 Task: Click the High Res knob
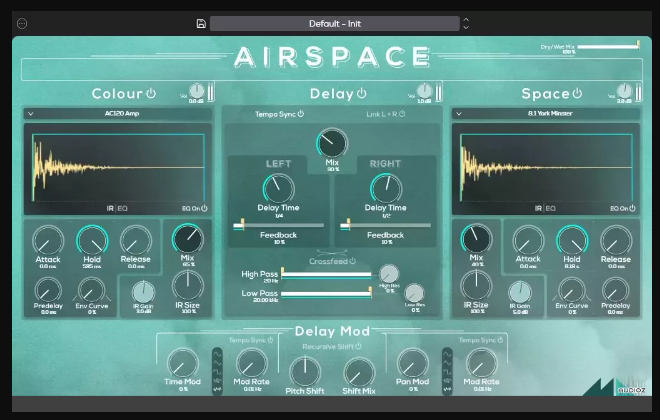click(x=389, y=274)
